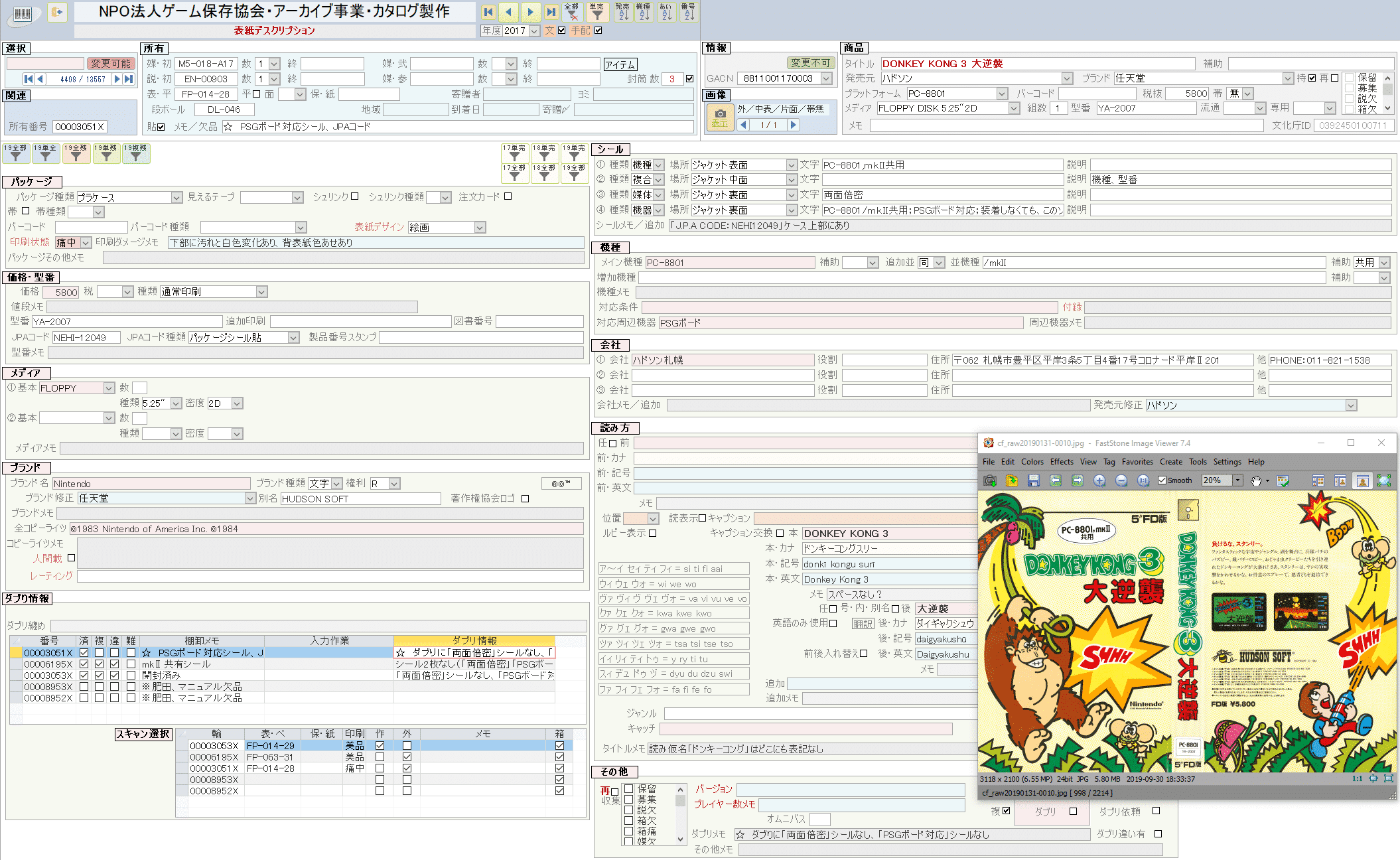The width and height of the screenshot is (1400, 860).
Task: Zoom out using FastStone minus icon
Action: pyautogui.click(x=1121, y=480)
